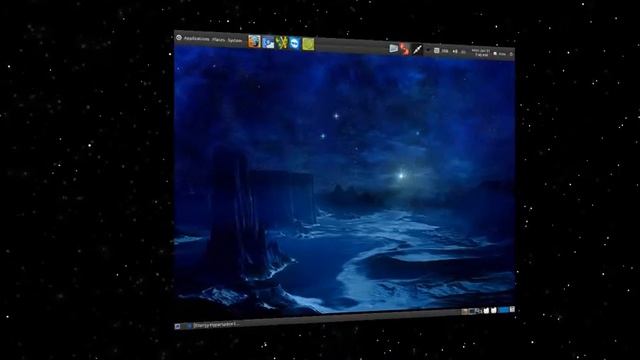Click the white diagonal pen tray icon
Viewport: 640px width, 360px height.
(417, 50)
